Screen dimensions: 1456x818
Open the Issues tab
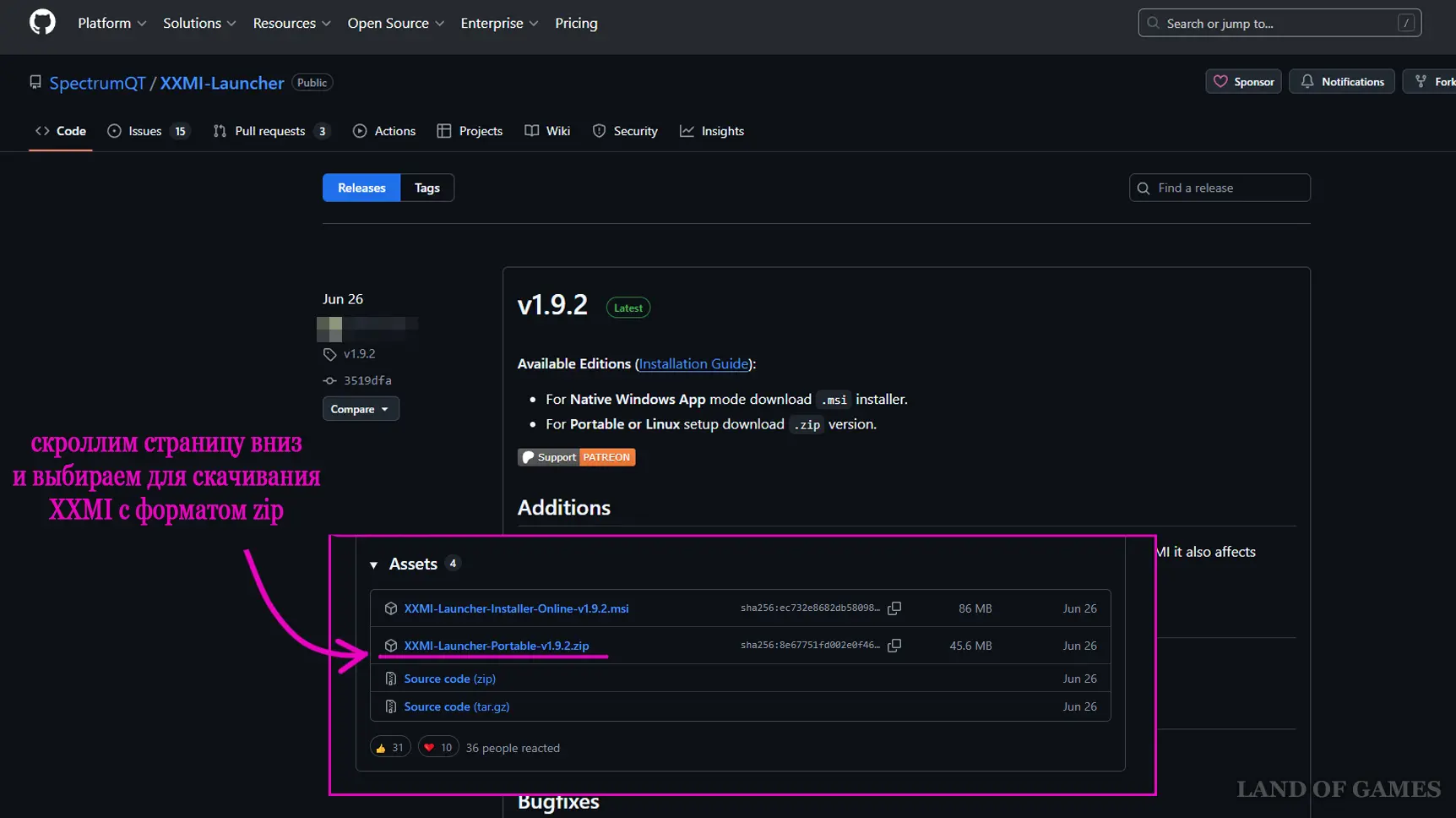pos(147,131)
